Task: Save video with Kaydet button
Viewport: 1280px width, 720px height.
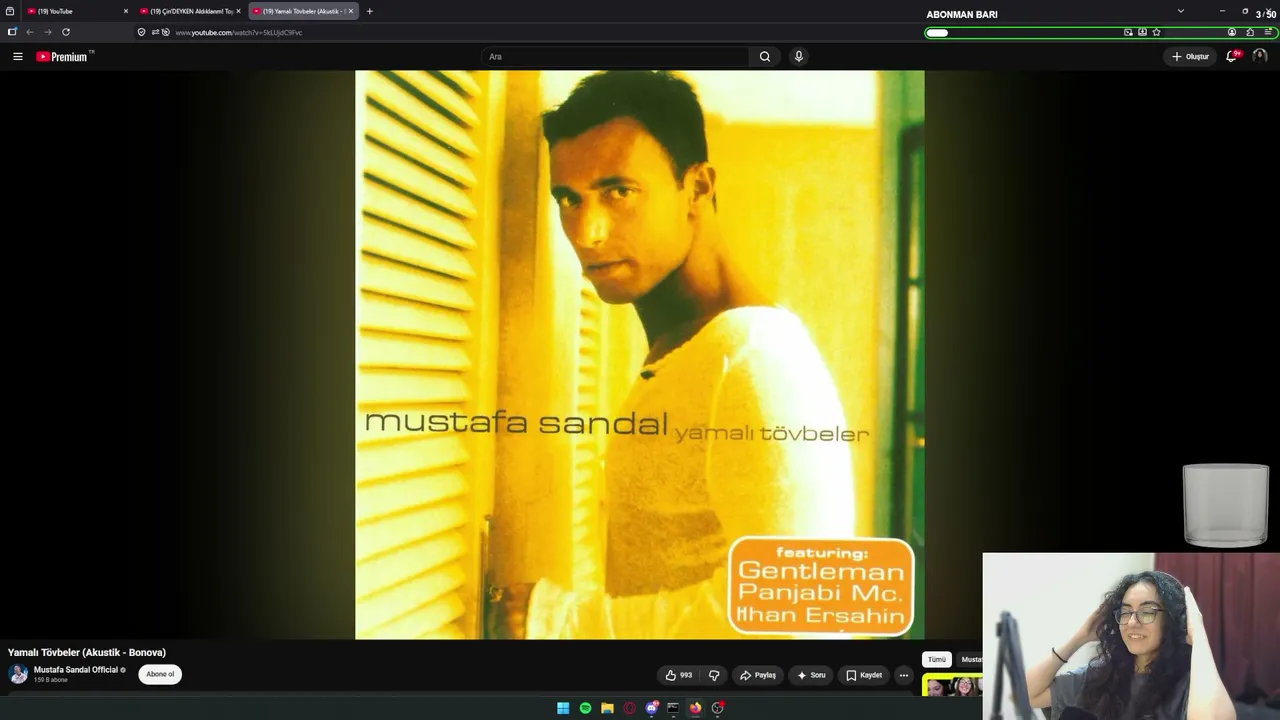Action: [864, 675]
